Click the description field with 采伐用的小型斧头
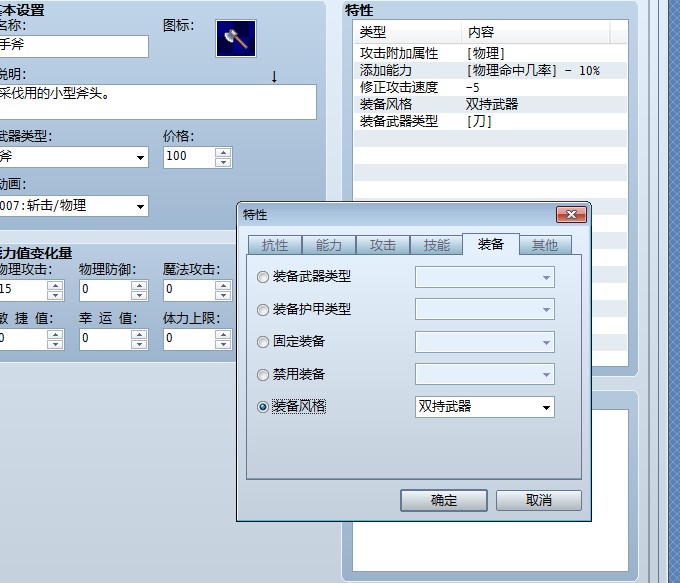Screen dimensions: 680x583 click(158, 102)
